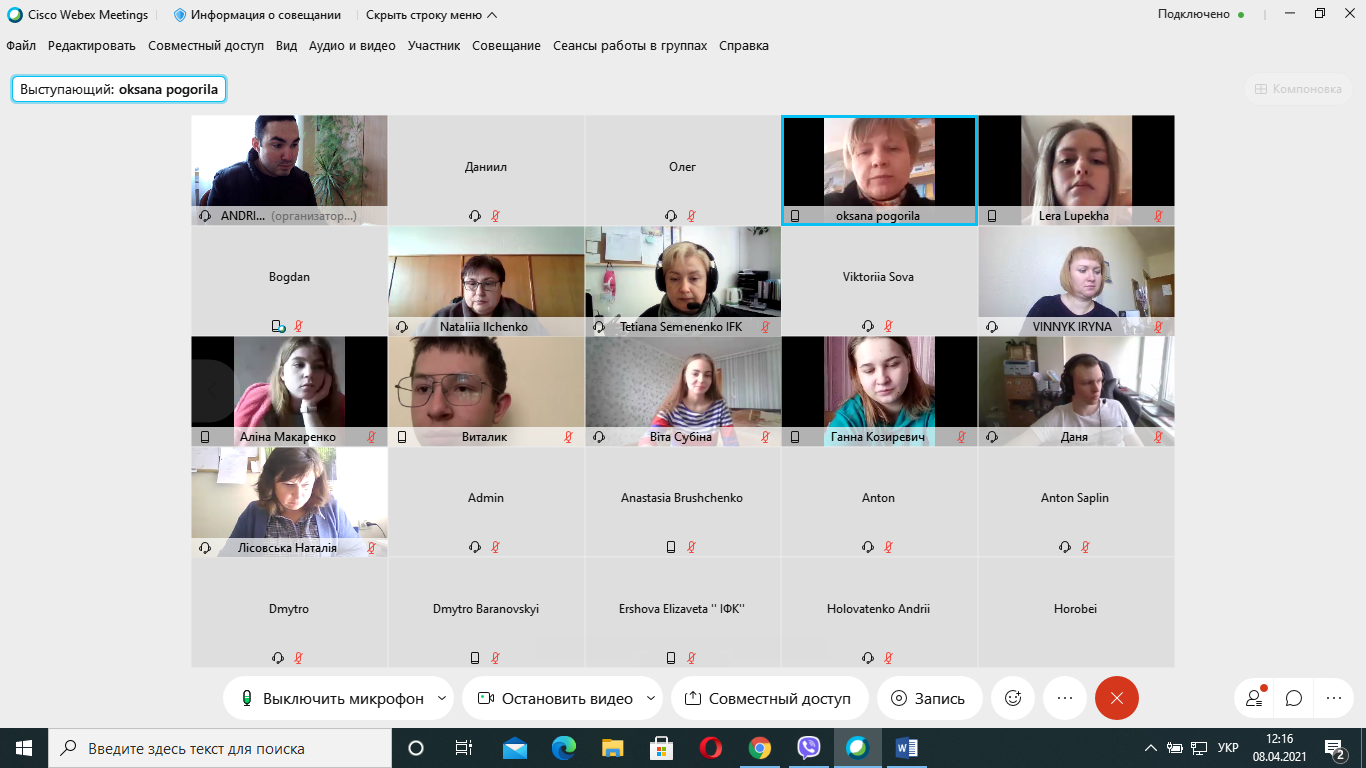Open Viber from the taskbar
Screen dimensions: 1366x768
click(x=809, y=748)
